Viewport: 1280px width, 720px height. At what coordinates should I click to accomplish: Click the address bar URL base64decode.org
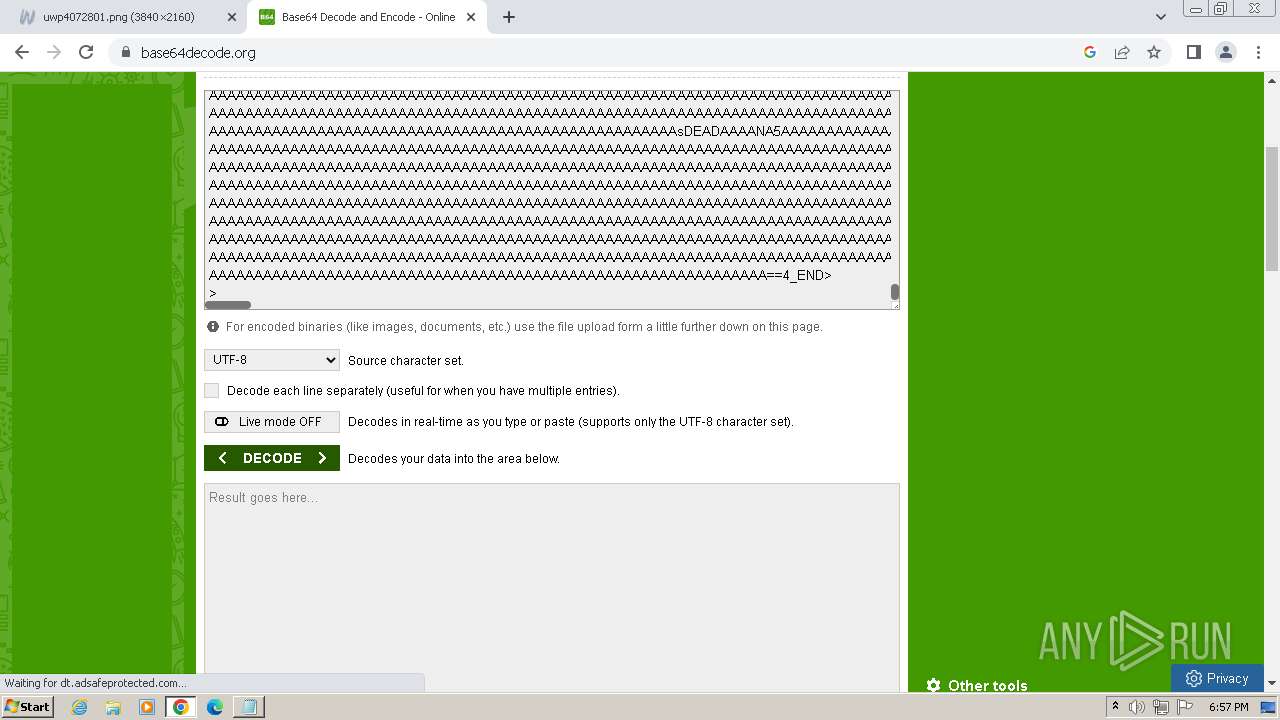(198, 53)
